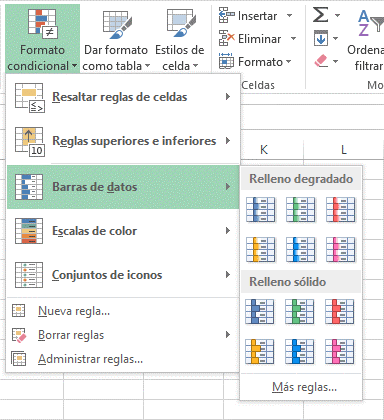Open Estilos de celda gallery
Screen dimensions: 384x420
tap(180, 39)
